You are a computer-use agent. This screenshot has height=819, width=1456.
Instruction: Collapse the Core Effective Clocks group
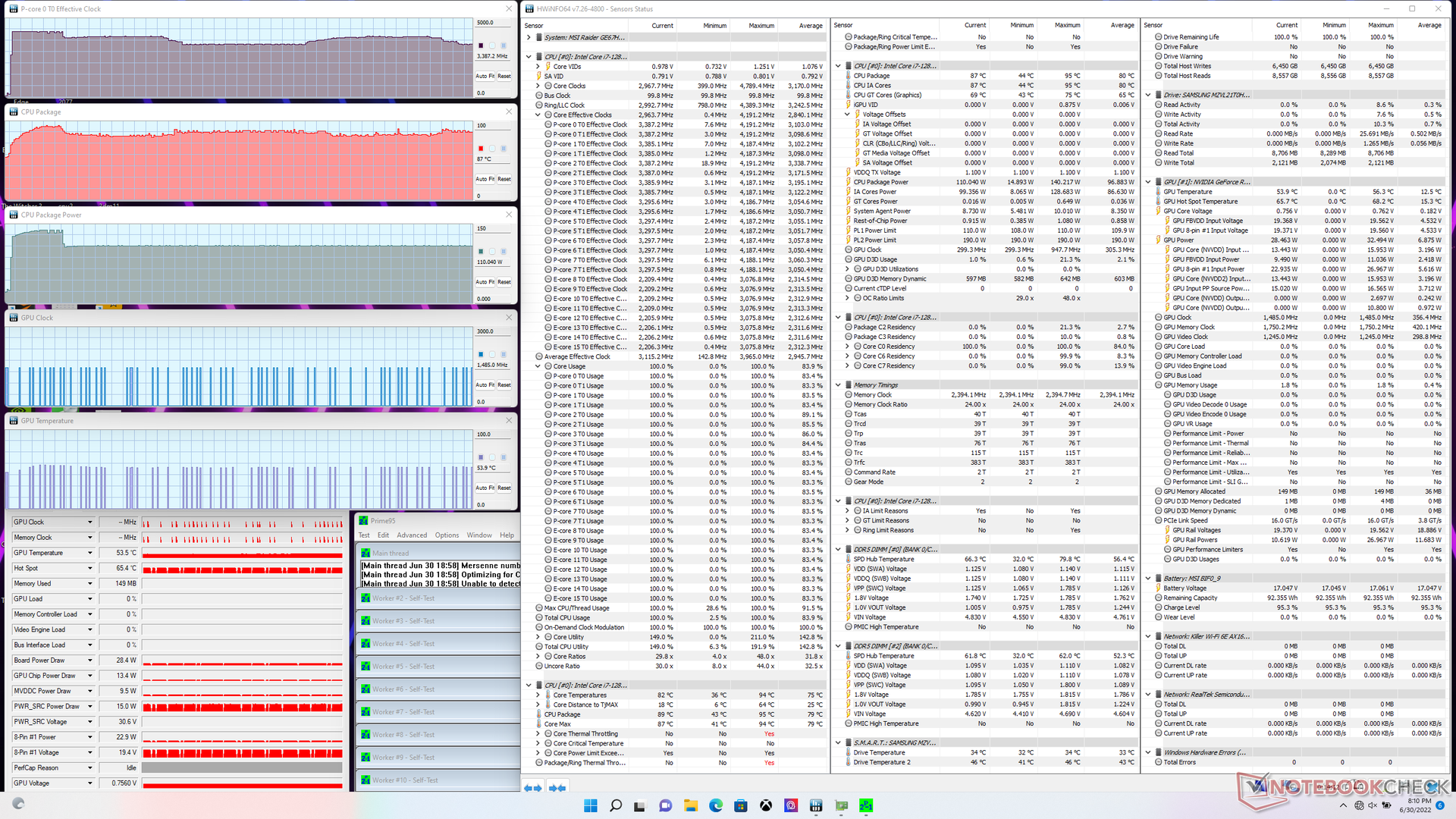coord(538,115)
